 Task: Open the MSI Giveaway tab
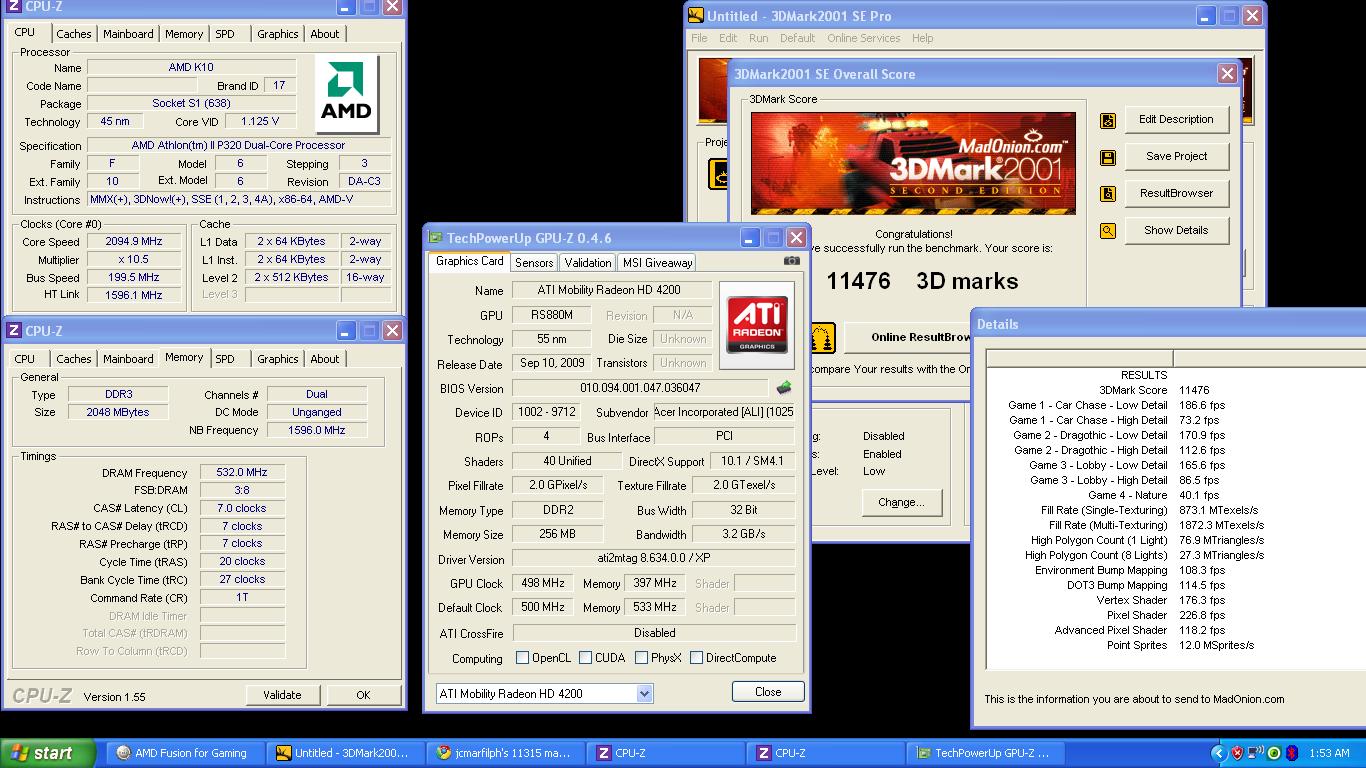click(x=656, y=263)
